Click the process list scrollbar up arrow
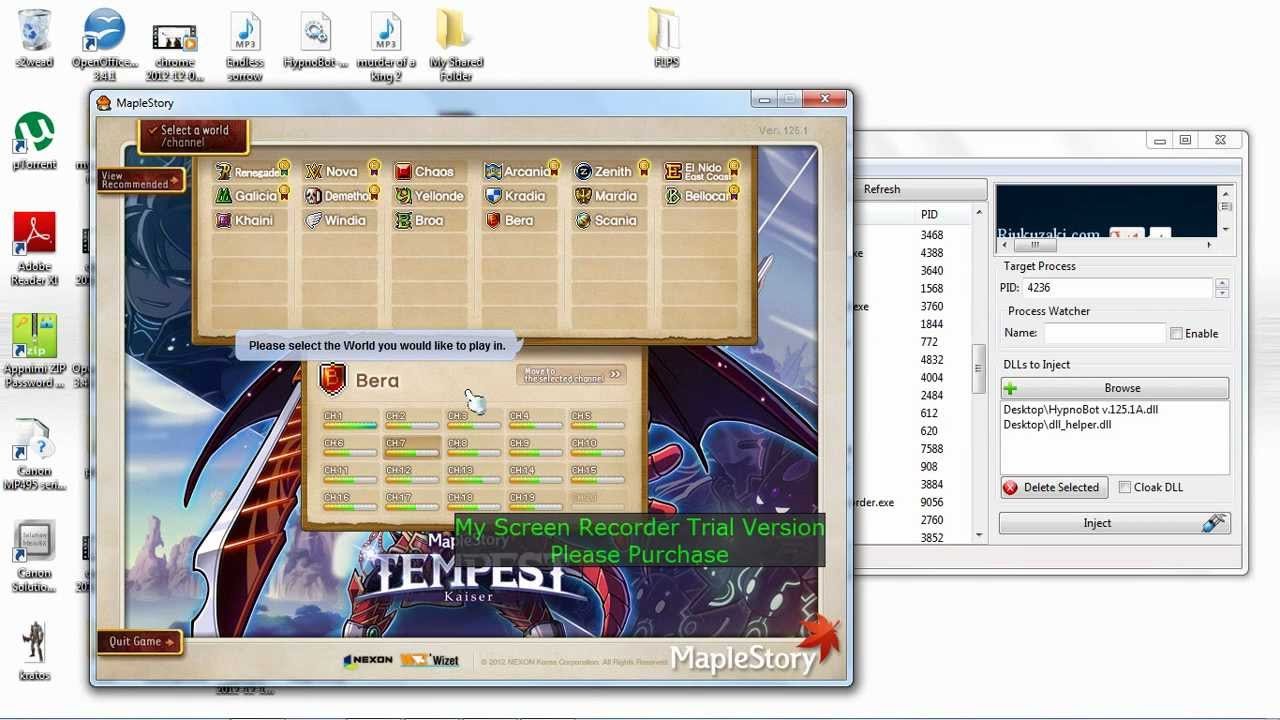The height and width of the screenshot is (720, 1280). (979, 213)
